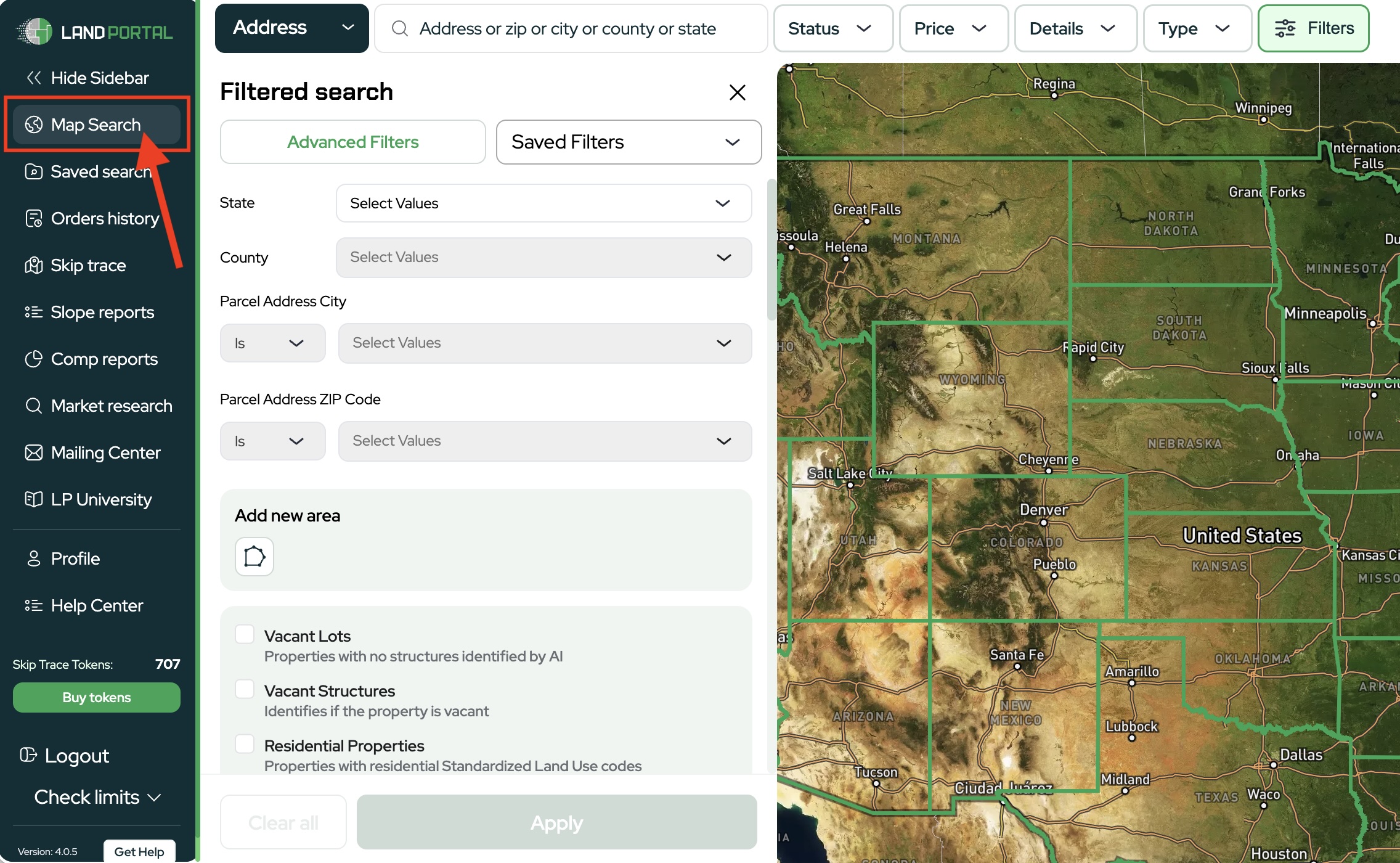Open Slope reports in the sidebar
Screen dimensions: 1400x863
coord(102,313)
